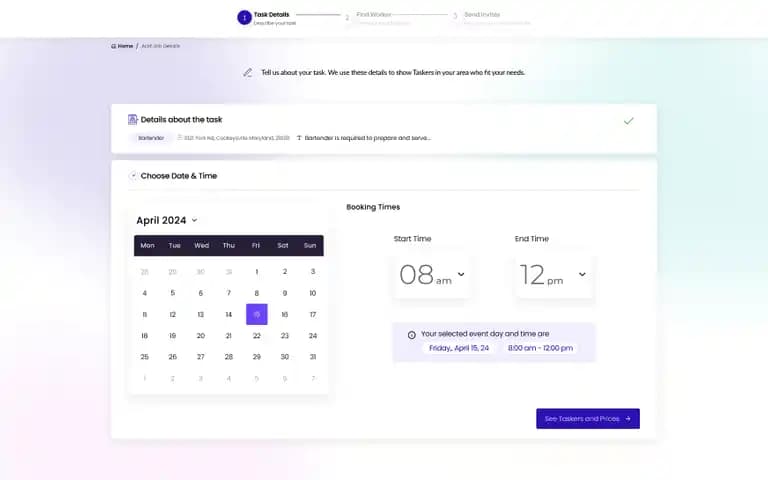Click the Bartender is required description text

[x=368, y=138]
